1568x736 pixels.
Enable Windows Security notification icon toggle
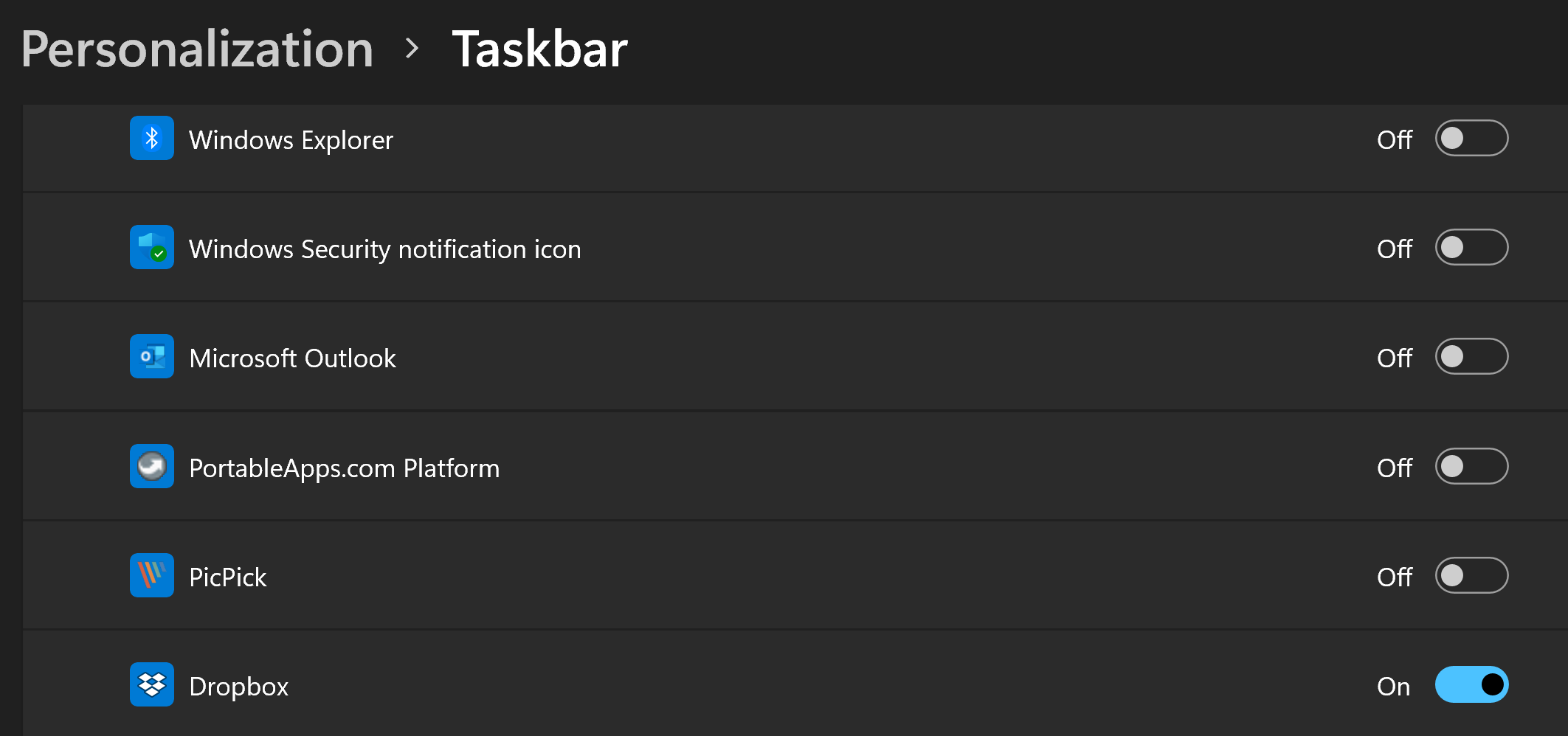tap(1471, 247)
